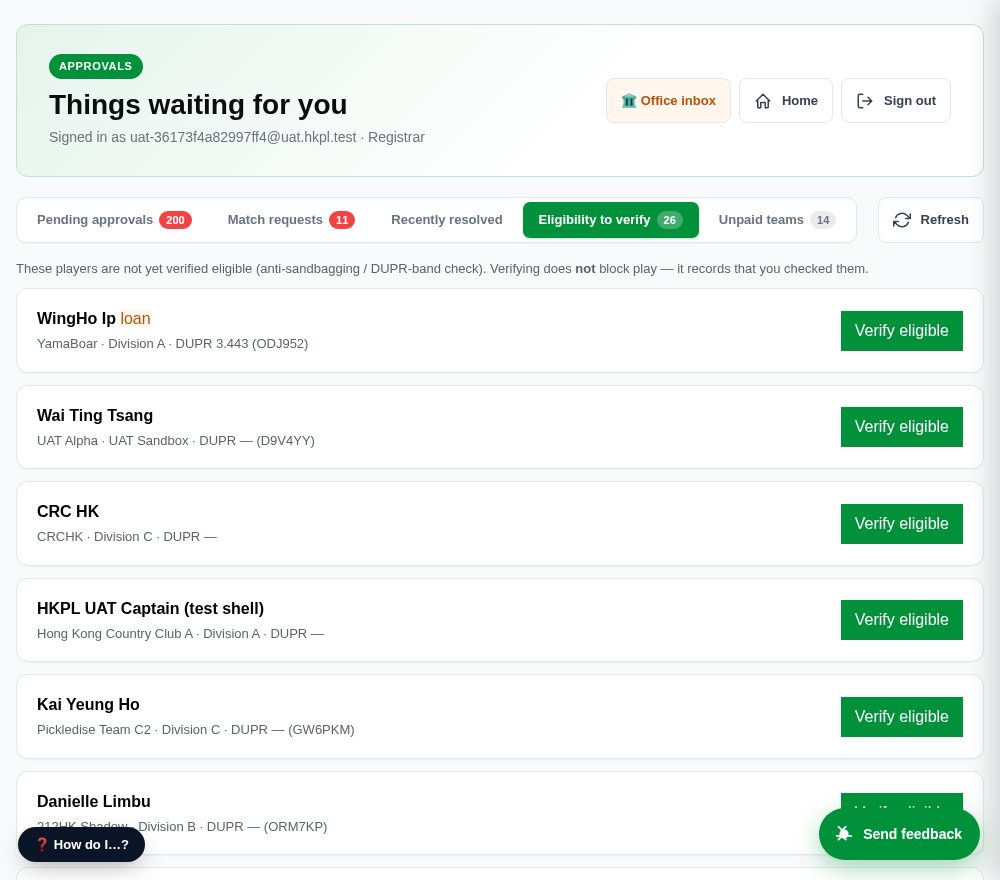View the Recently resolved tab

[446, 220]
